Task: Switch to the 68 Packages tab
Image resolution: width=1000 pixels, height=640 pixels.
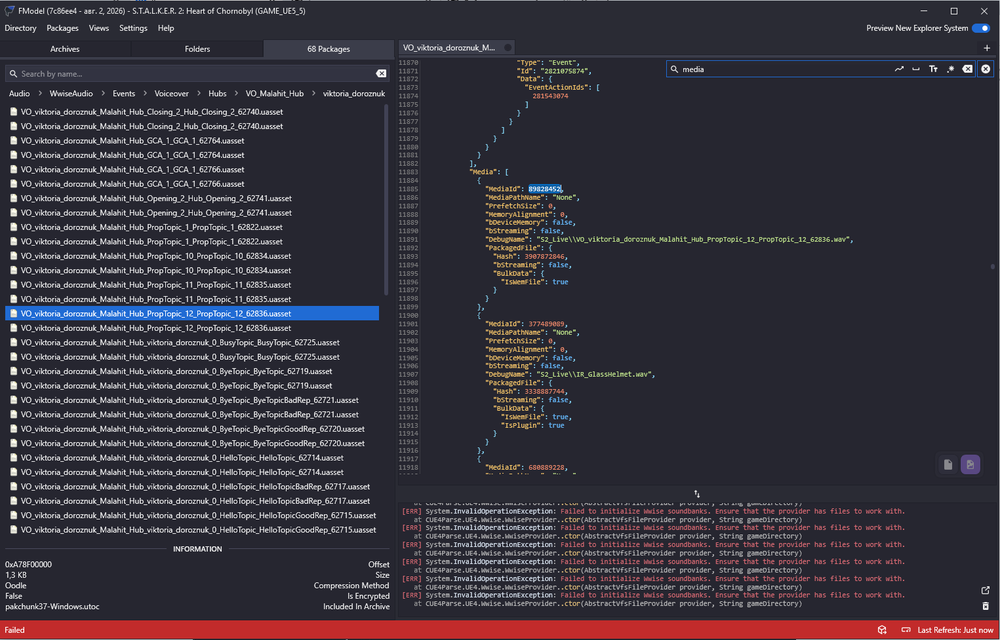Action: [328, 48]
